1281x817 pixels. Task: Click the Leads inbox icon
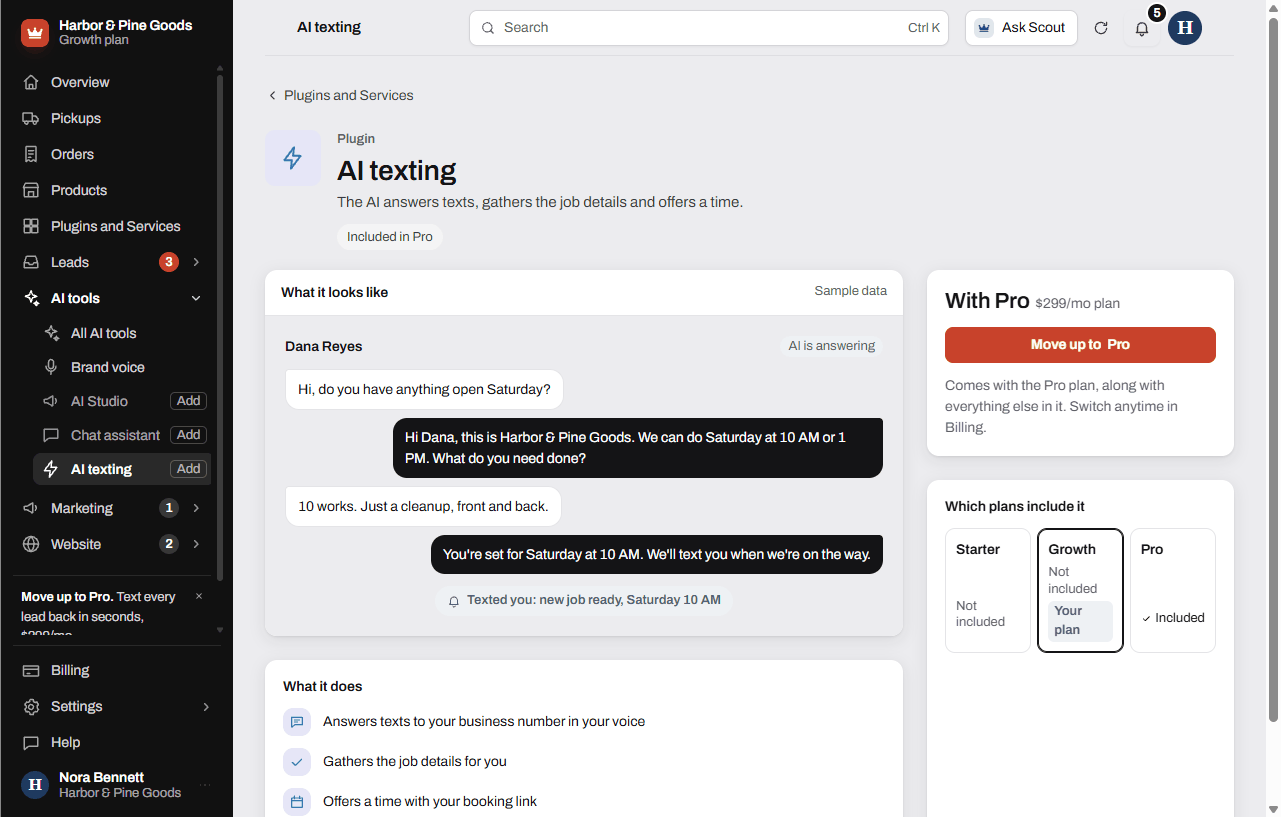click(x=31, y=262)
